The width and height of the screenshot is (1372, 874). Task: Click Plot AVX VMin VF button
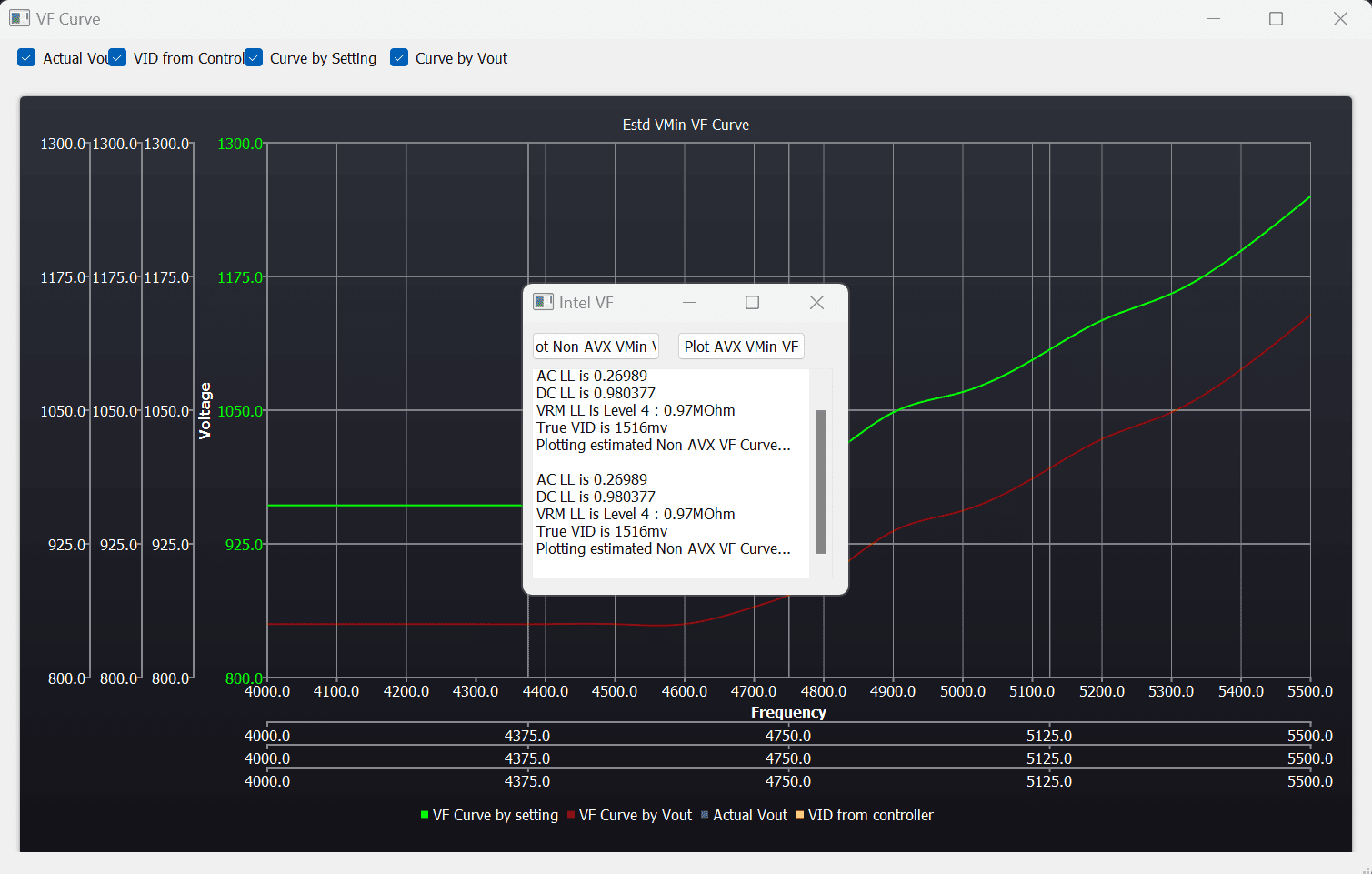[741, 347]
